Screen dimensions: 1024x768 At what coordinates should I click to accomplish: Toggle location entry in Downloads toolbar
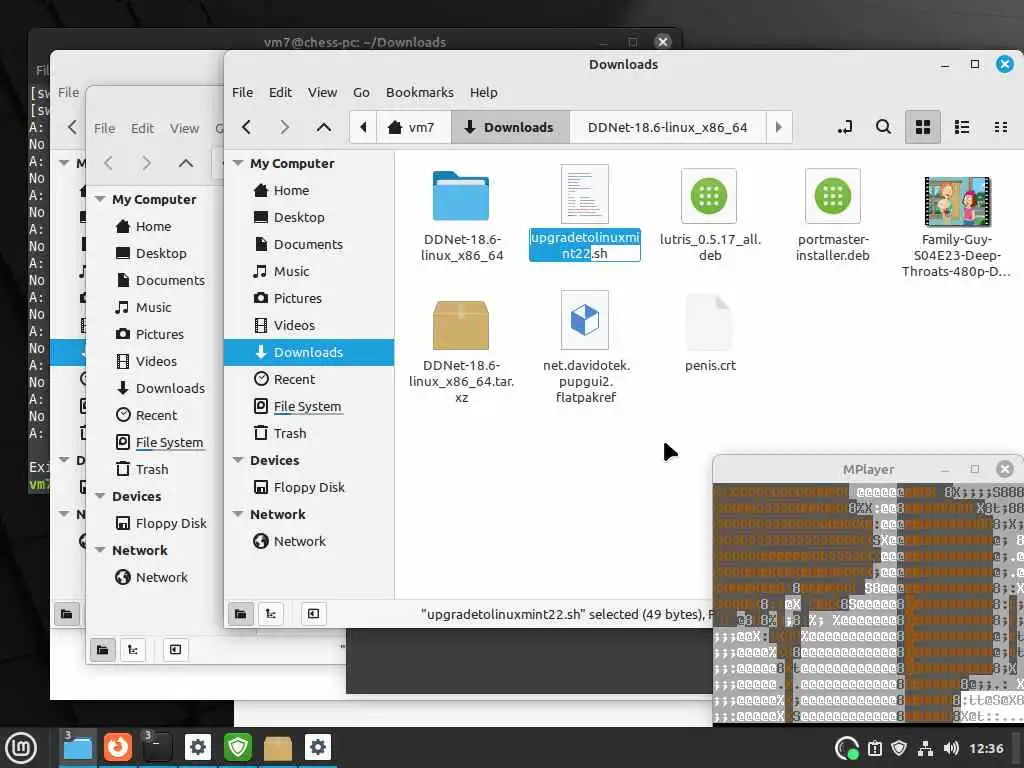(845, 127)
